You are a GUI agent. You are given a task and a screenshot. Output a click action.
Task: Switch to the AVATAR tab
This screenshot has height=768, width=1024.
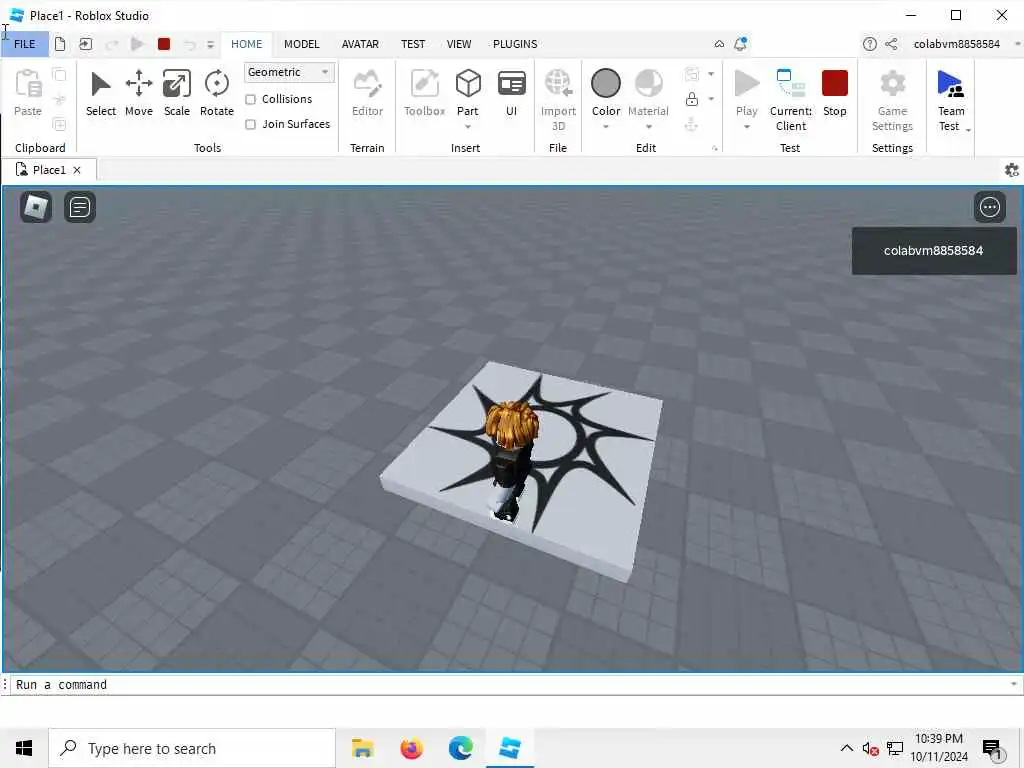(360, 44)
